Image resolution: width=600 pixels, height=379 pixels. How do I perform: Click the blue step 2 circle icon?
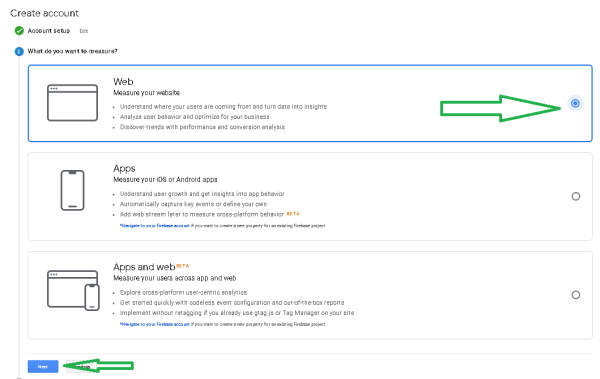tap(19, 51)
